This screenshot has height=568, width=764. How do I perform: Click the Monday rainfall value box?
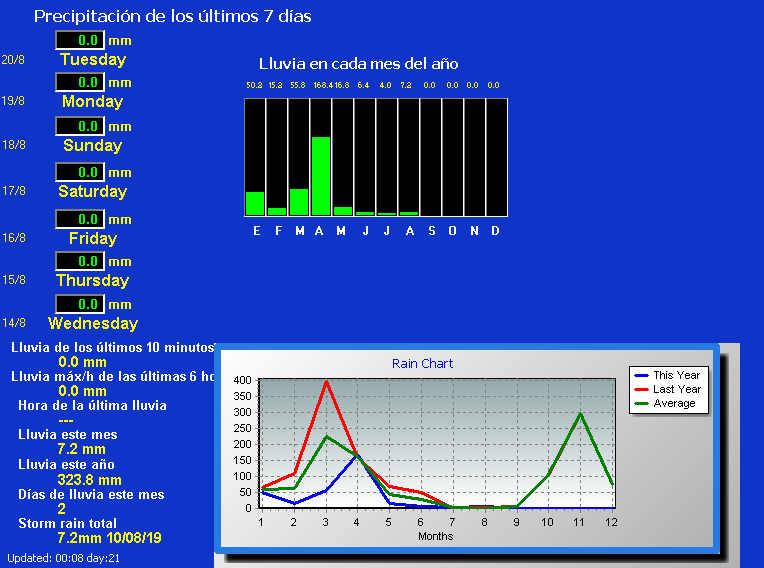[x=80, y=82]
